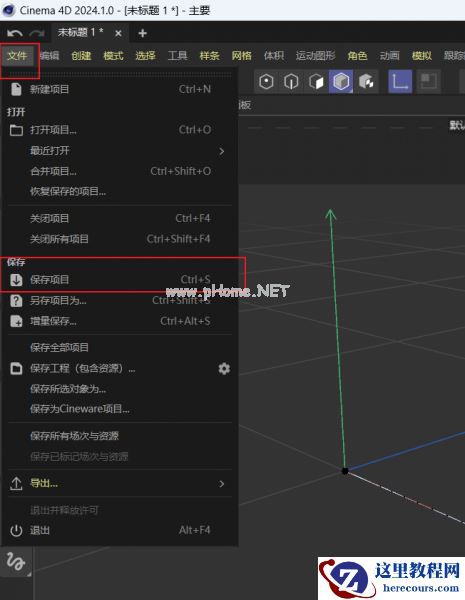Choose 关闭所有项目 menu entry
Viewport: 465px width, 600px height.
coord(119,239)
